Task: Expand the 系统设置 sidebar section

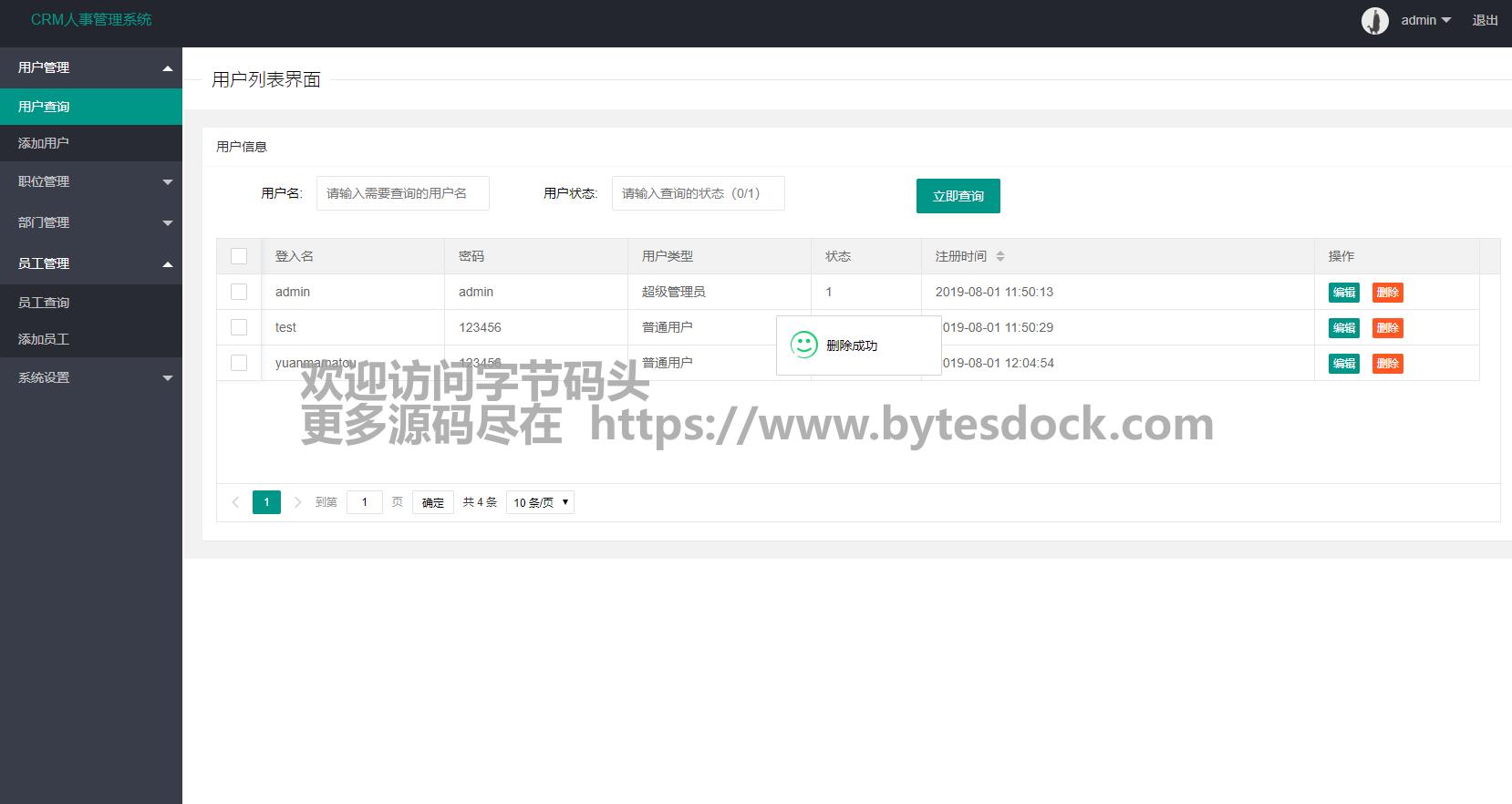Action: 91,377
